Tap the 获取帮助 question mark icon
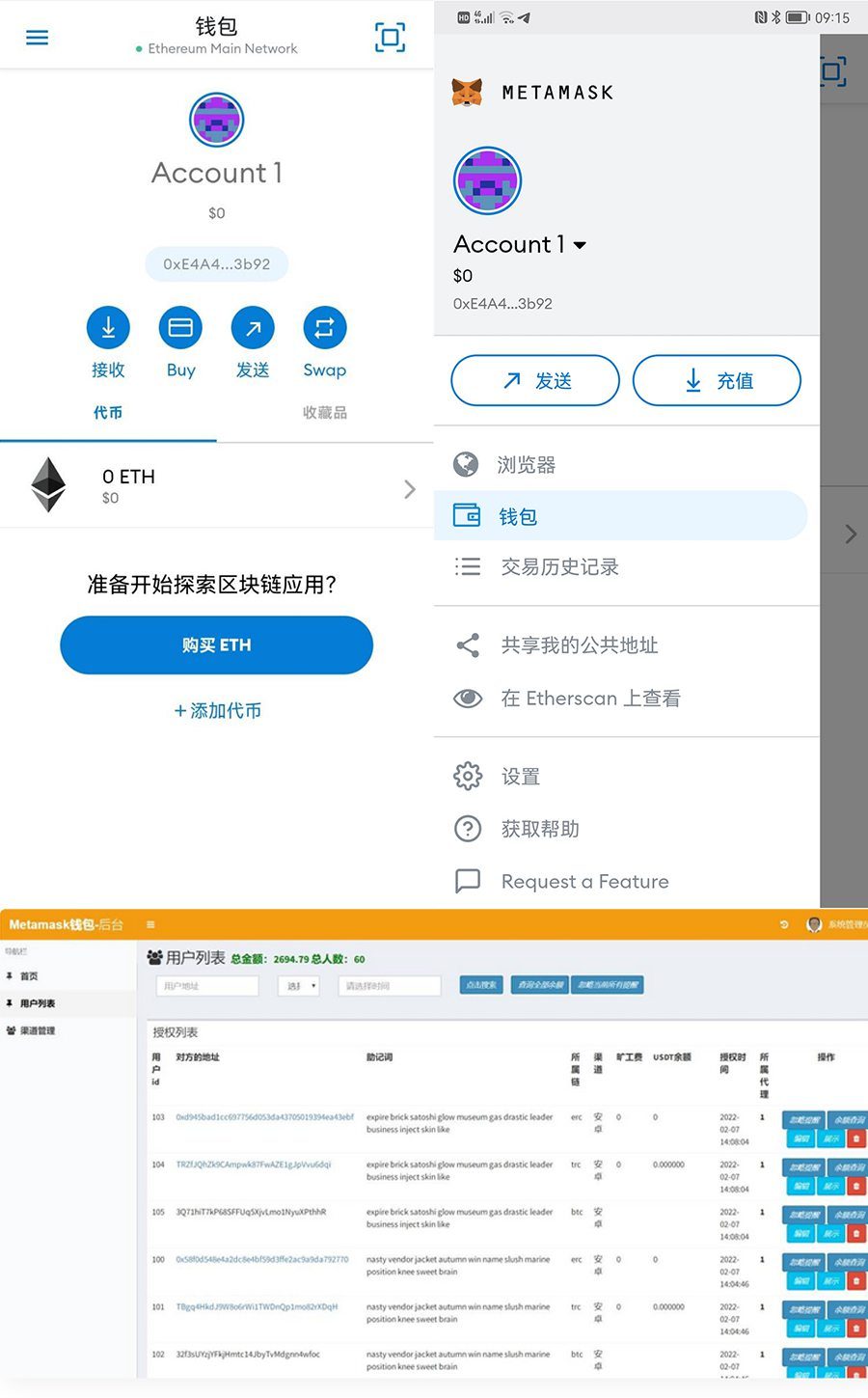 point(467,829)
